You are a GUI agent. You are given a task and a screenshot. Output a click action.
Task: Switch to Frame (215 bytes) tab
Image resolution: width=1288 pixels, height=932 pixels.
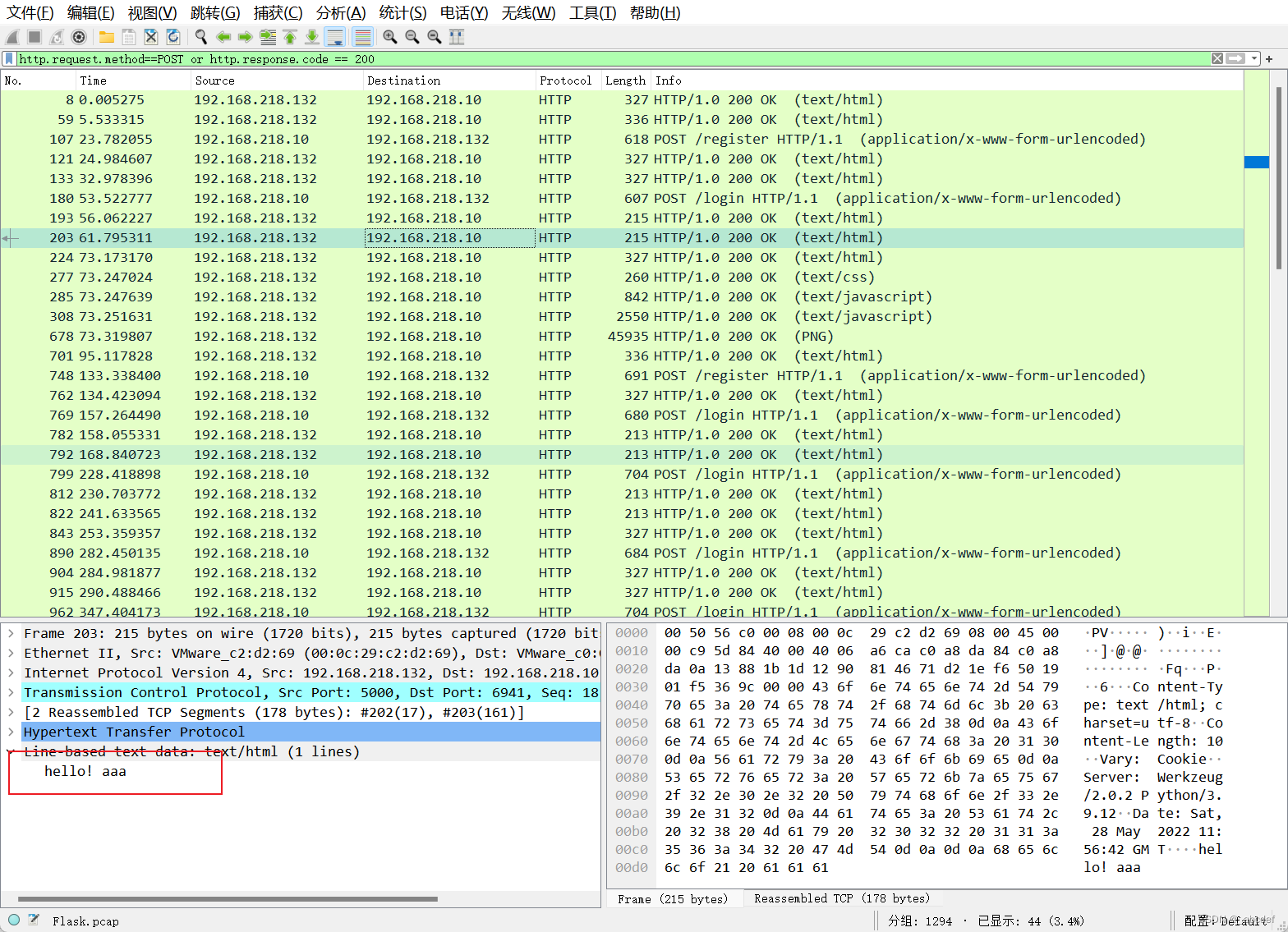[673, 899]
